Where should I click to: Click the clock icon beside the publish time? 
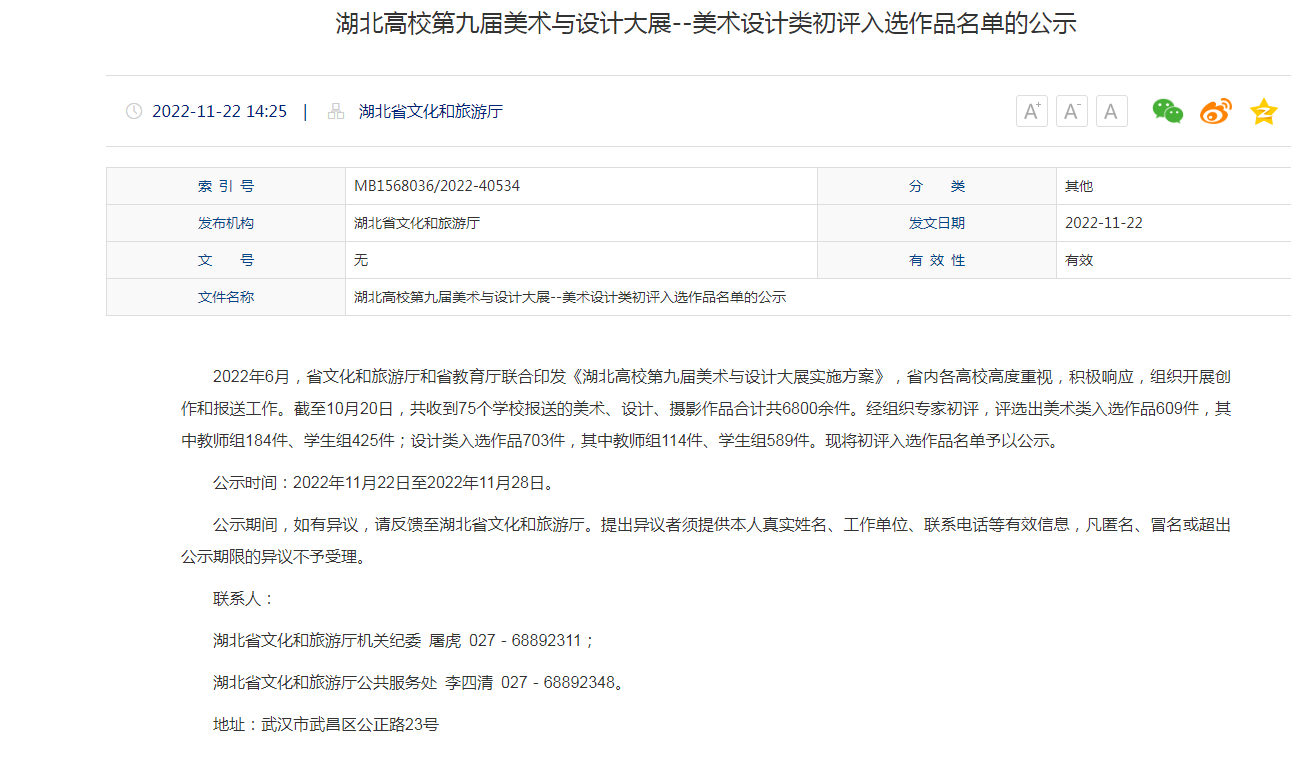coord(134,111)
